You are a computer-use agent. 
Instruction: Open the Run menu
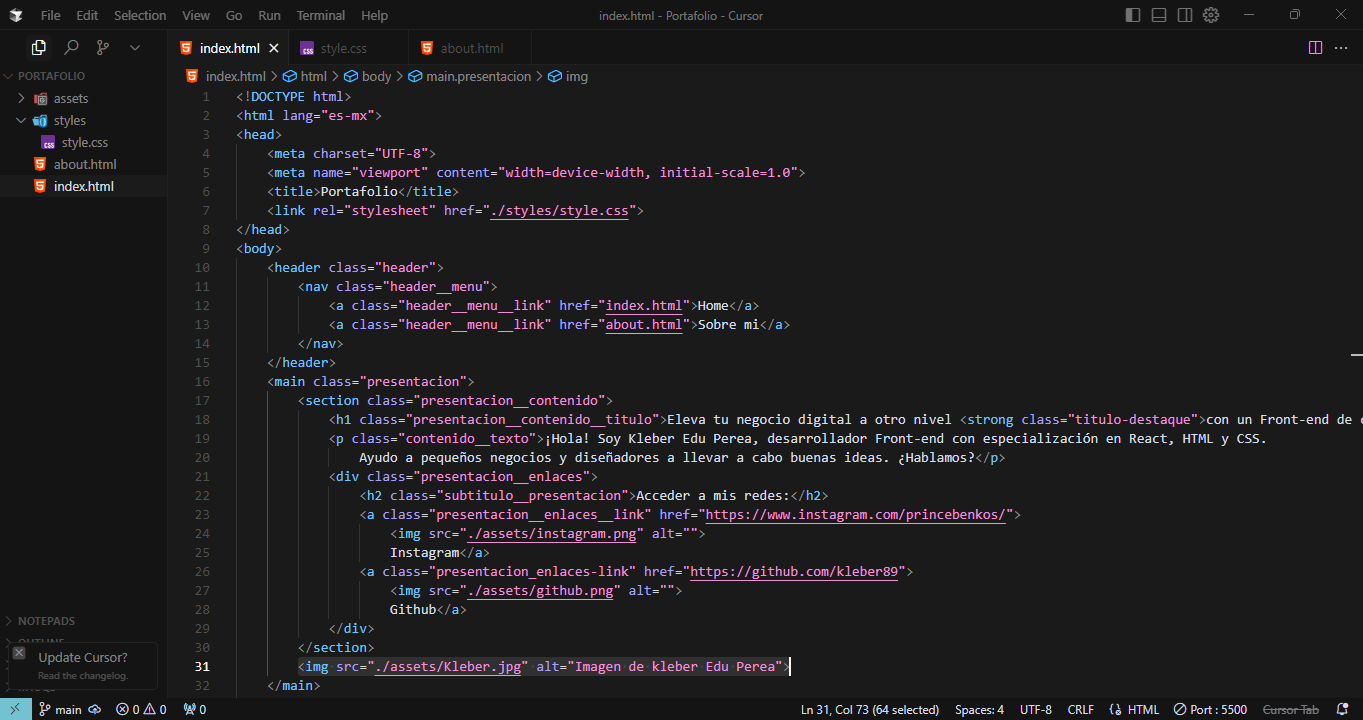pyautogui.click(x=269, y=15)
